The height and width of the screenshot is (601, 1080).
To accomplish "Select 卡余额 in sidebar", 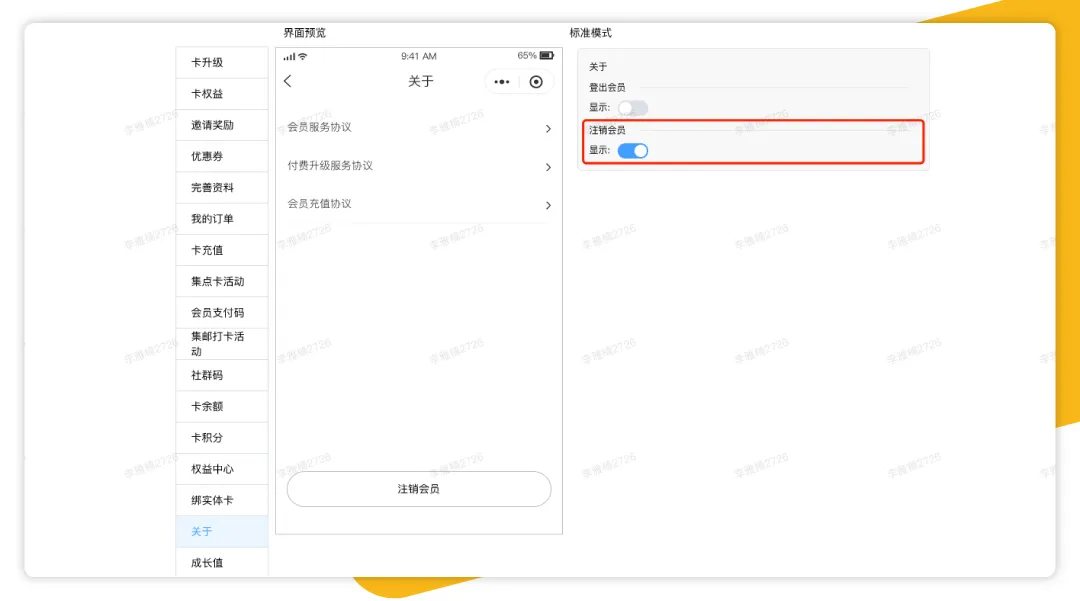I will coord(222,407).
